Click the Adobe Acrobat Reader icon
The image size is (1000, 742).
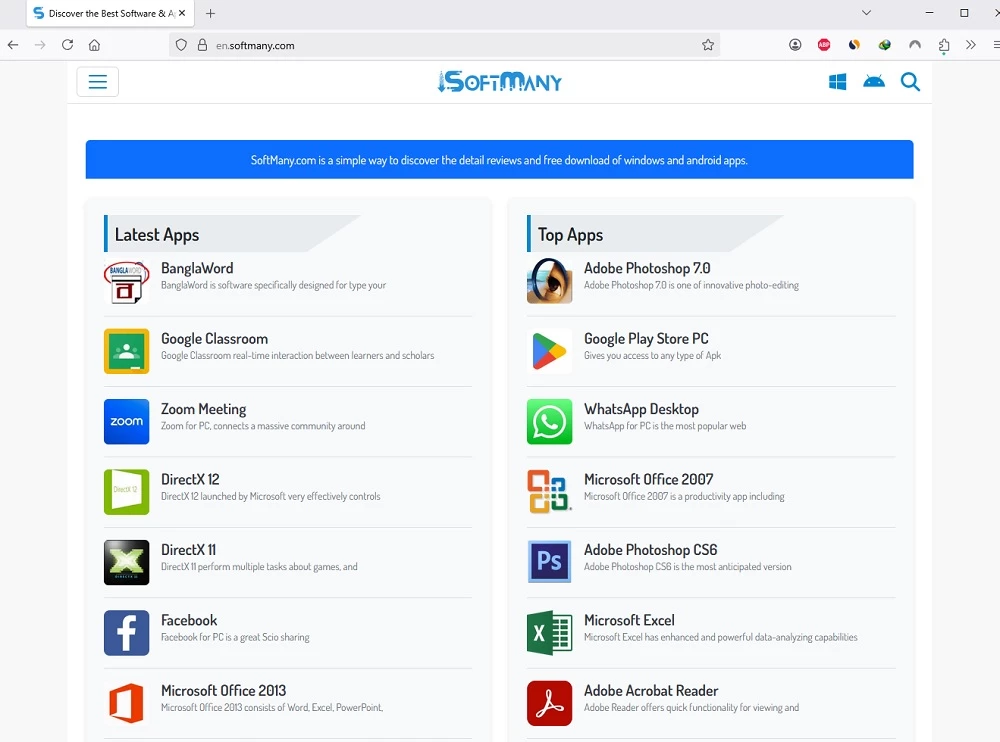click(x=549, y=703)
